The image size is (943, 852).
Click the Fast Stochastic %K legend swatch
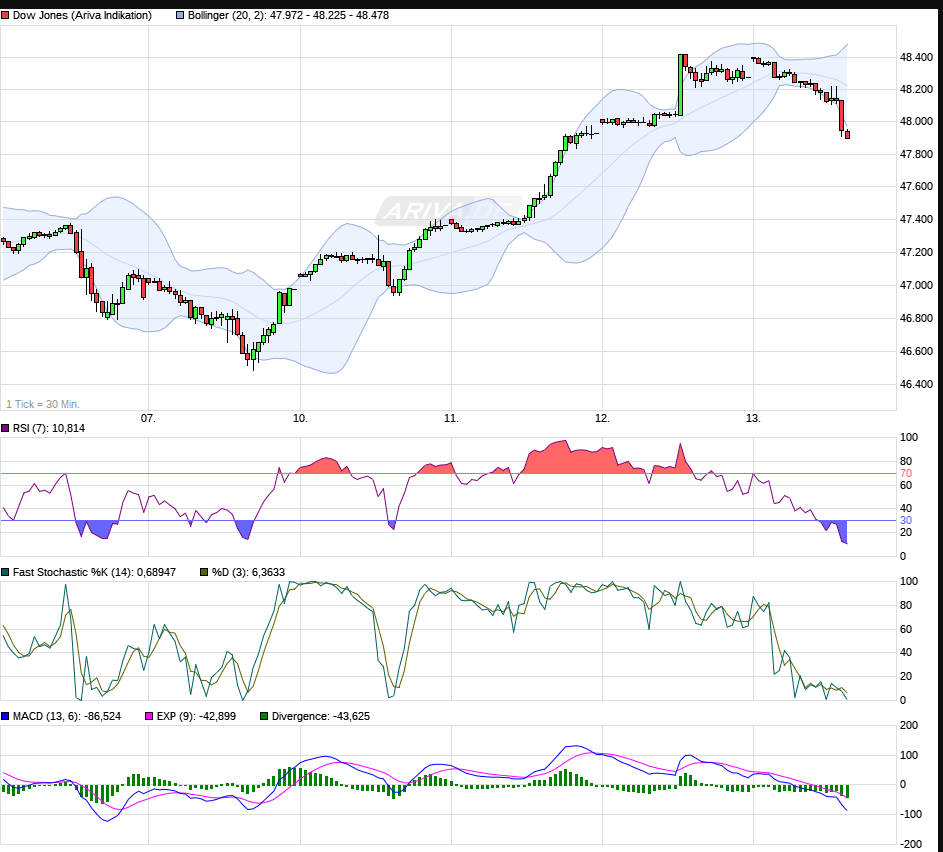(6, 572)
